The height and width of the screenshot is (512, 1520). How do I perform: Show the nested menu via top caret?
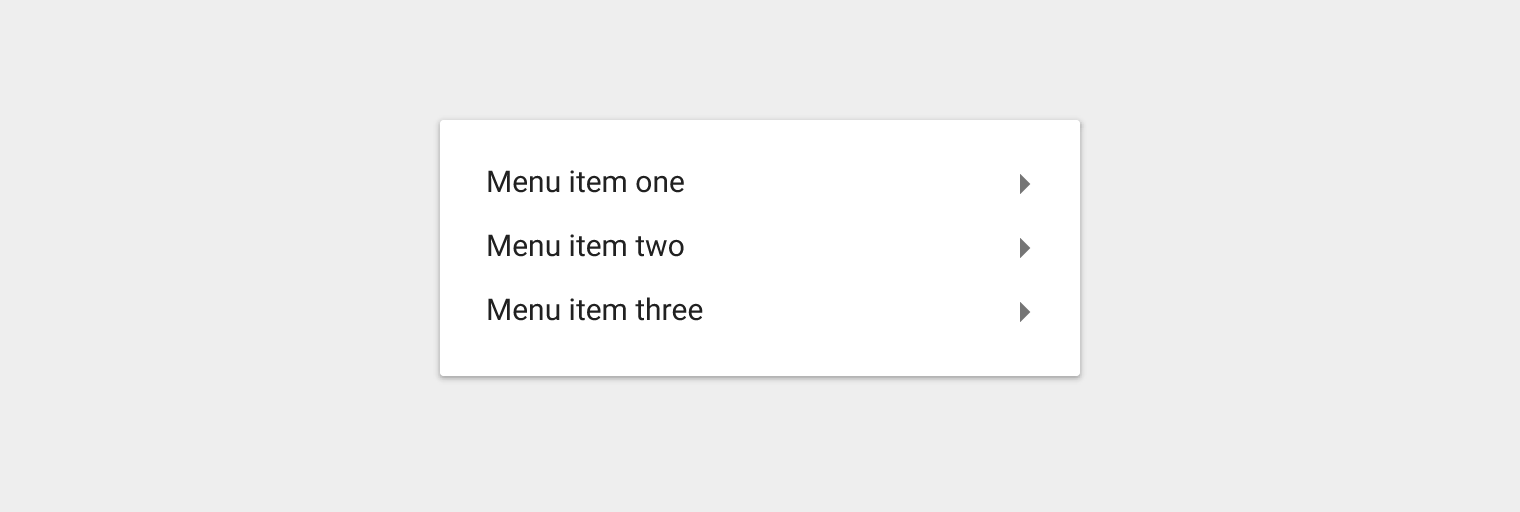pyautogui.click(x=1025, y=184)
